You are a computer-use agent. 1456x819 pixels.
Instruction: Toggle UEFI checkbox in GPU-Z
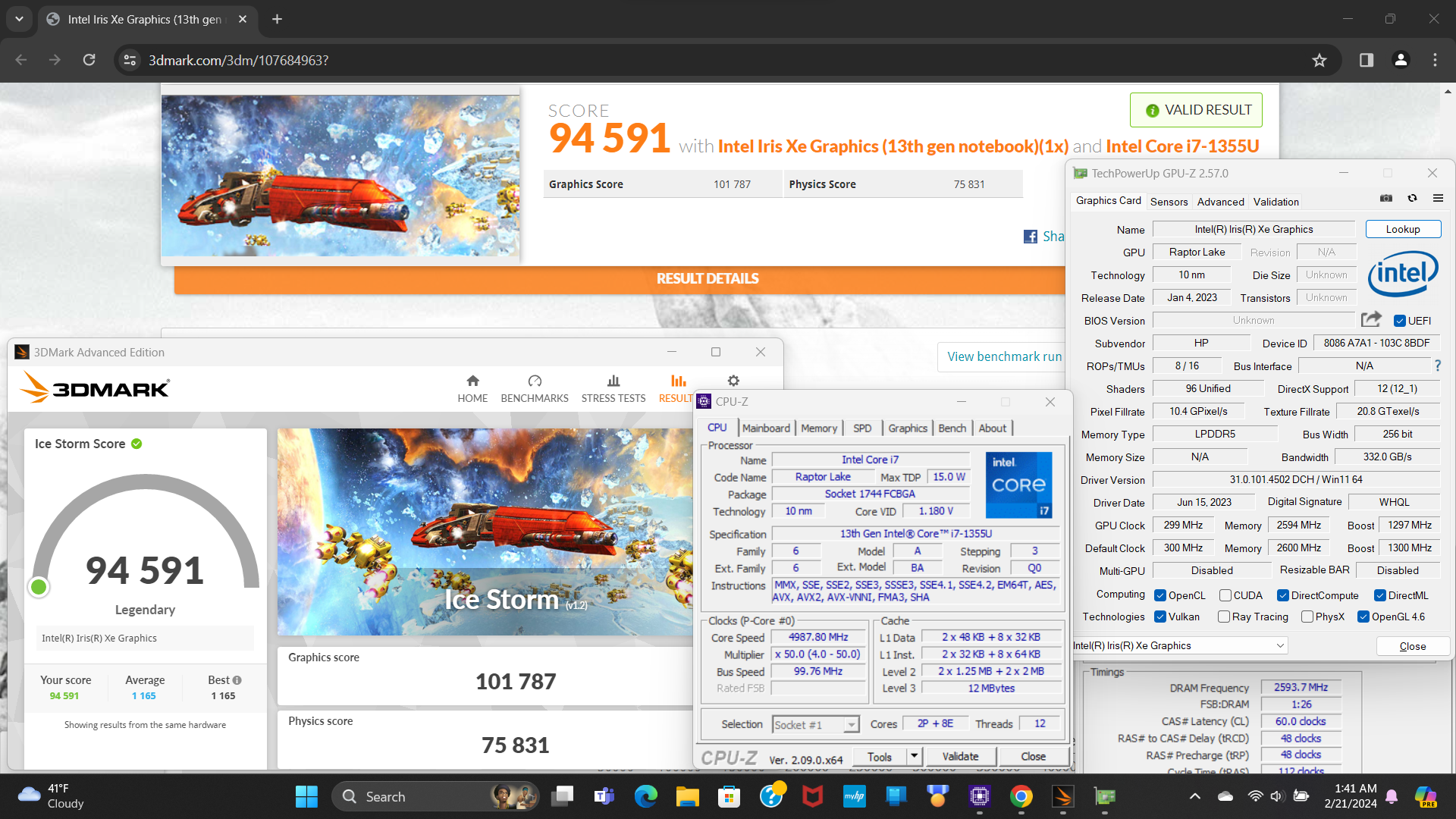click(1400, 321)
